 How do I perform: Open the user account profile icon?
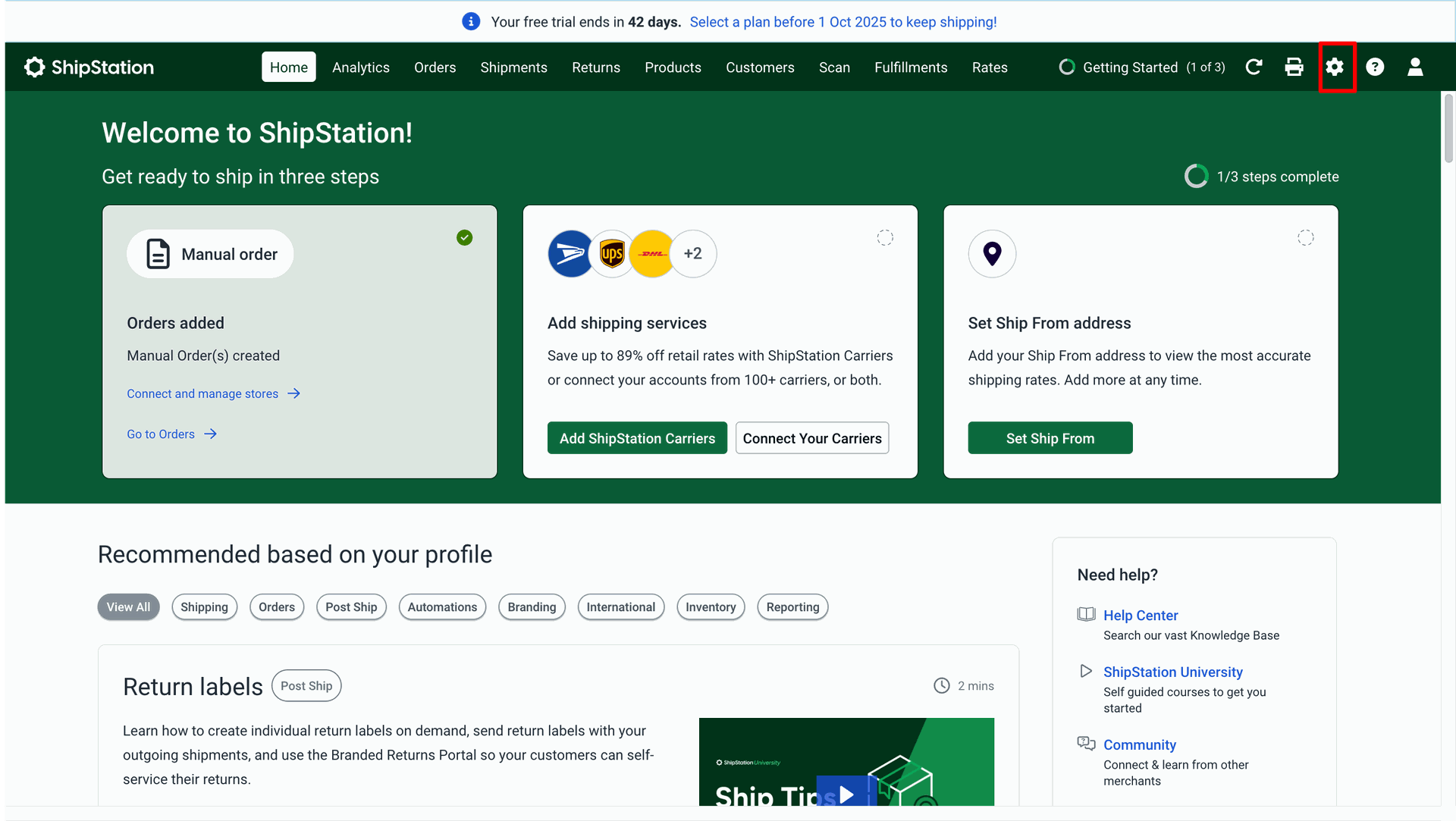1415,67
